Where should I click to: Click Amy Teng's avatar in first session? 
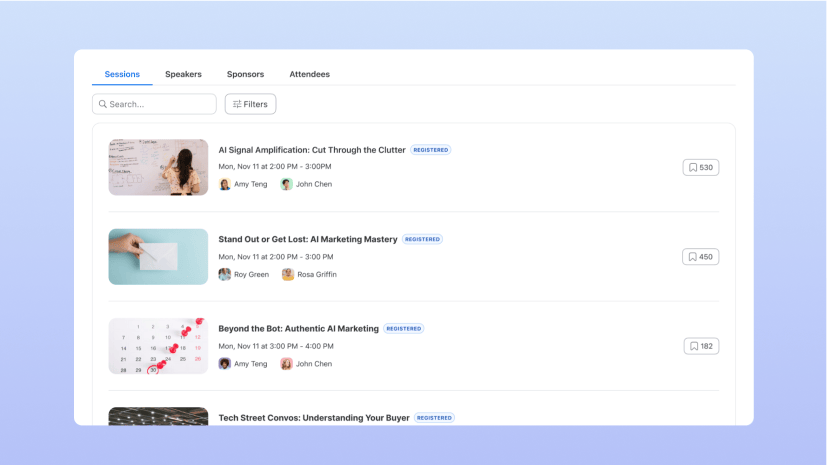pos(225,184)
